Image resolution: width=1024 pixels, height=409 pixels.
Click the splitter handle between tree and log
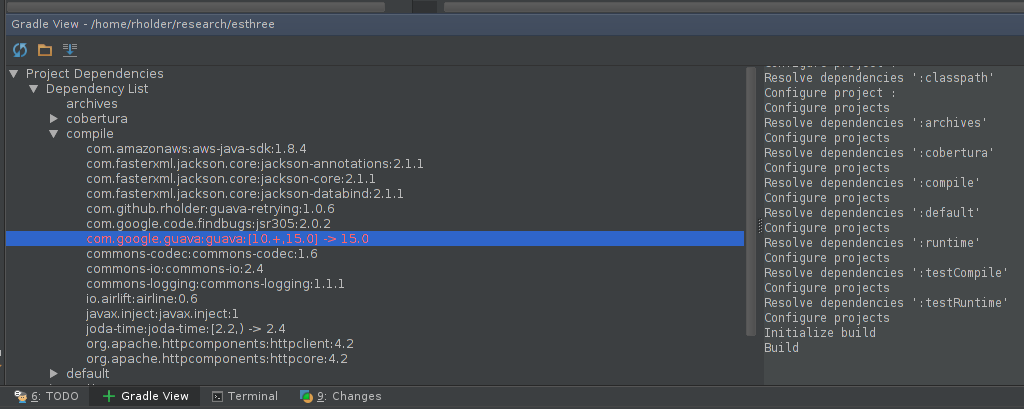pyautogui.click(x=760, y=225)
